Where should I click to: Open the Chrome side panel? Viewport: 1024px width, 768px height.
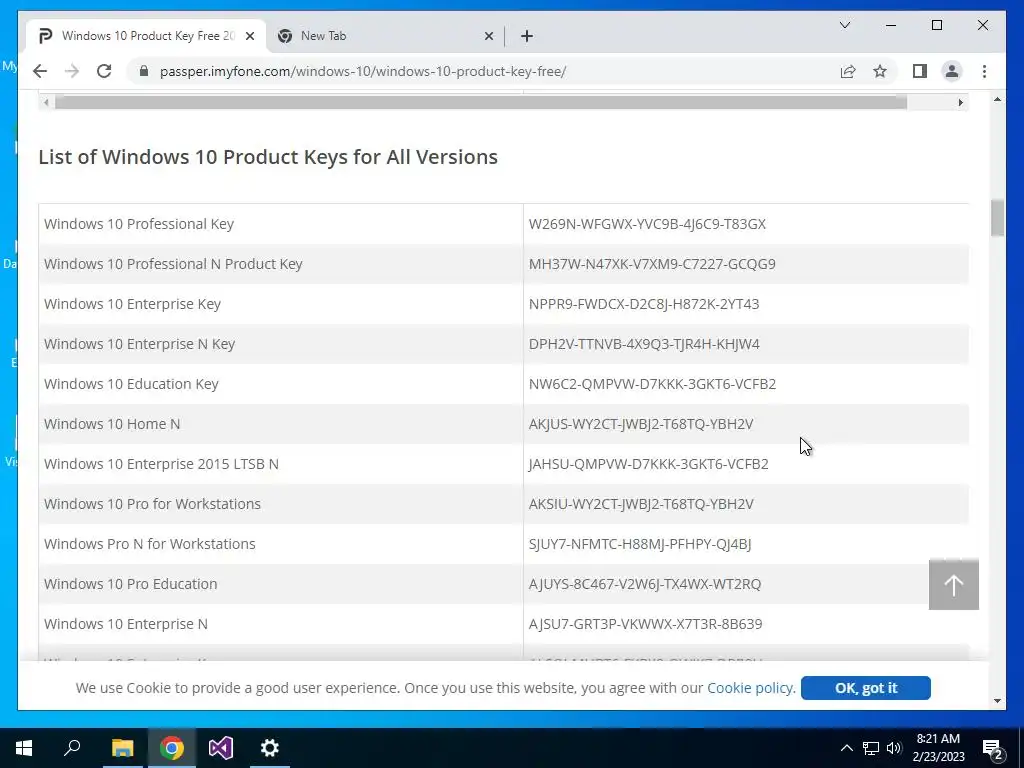[920, 71]
